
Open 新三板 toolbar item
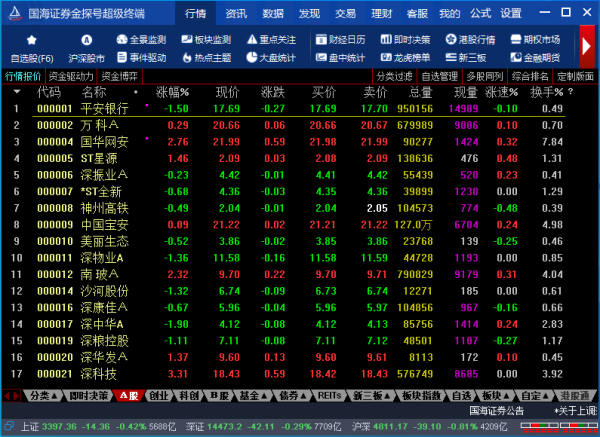[x=466, y=58]
